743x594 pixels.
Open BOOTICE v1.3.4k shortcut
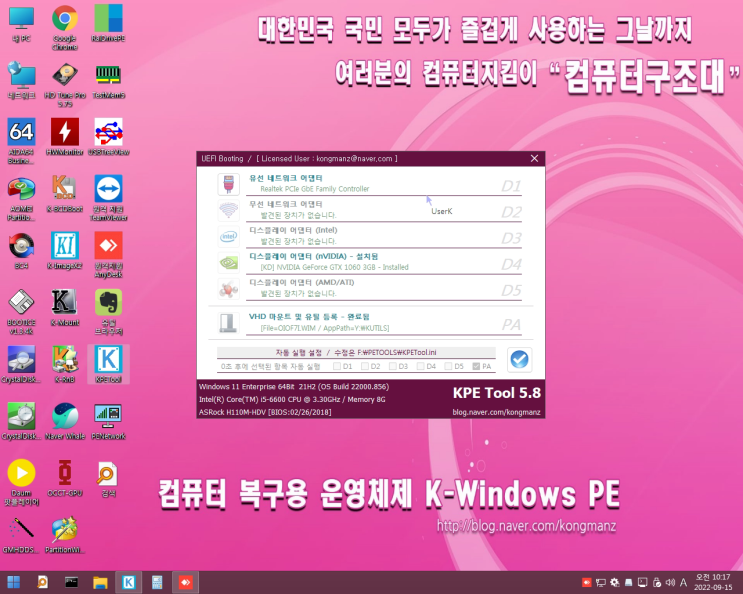[21, 312]
